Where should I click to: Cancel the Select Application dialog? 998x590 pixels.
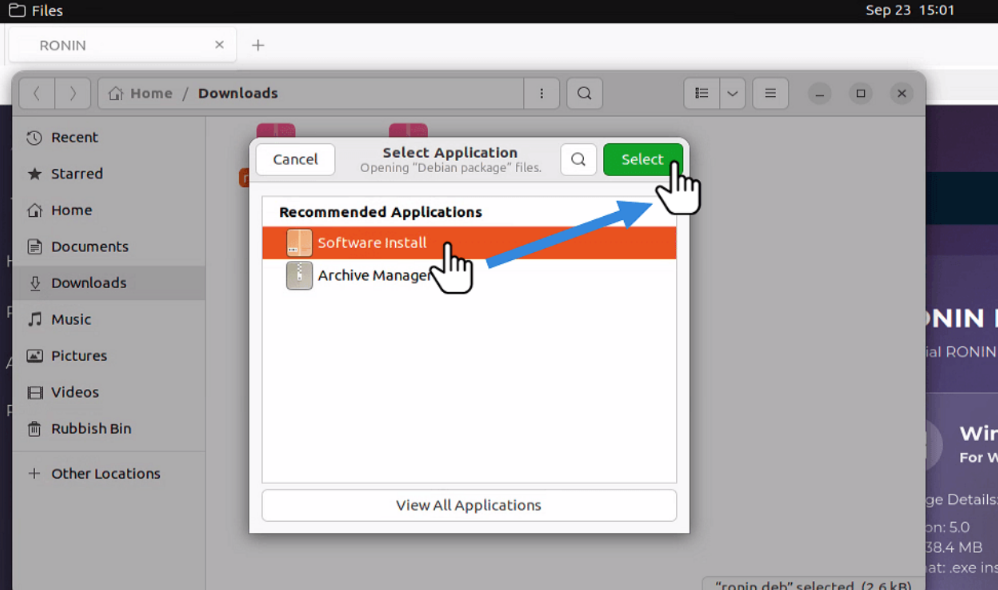(295, 159)
